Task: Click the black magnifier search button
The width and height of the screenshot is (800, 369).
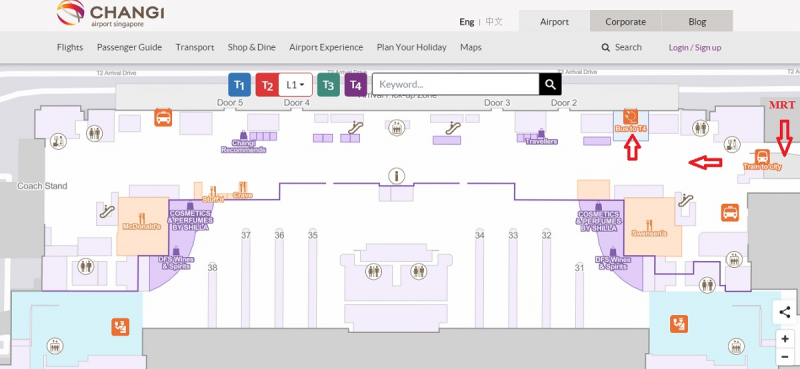Action: [x=550, y=84]
